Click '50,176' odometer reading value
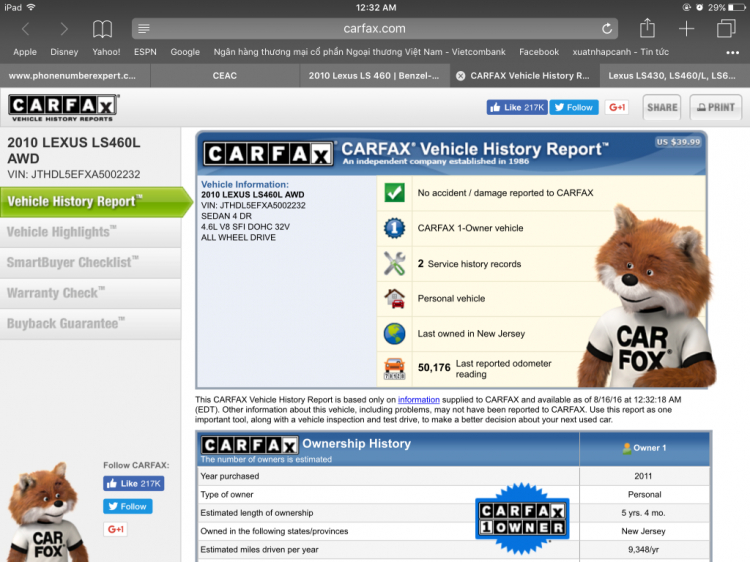Image resolution: width=750 pixels, height=562 pixels. 434,368
